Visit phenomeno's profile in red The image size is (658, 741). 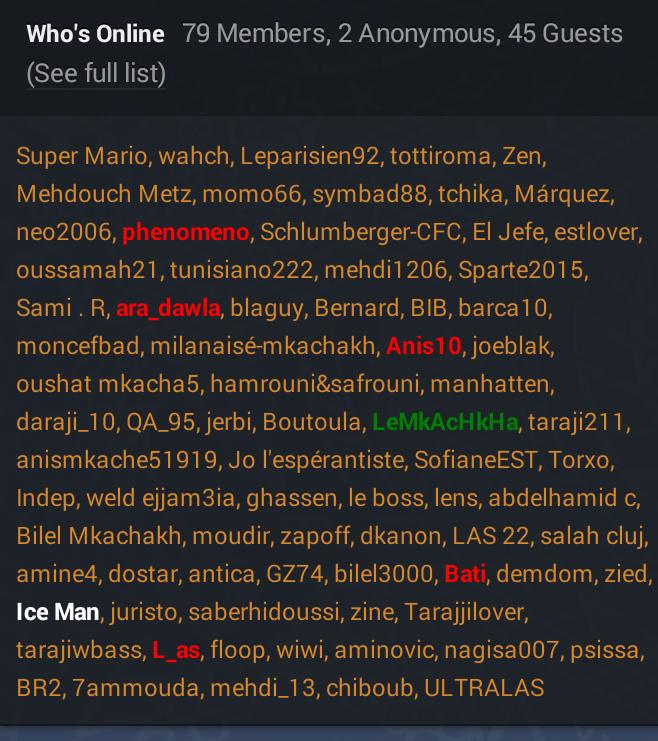(185, 232)
